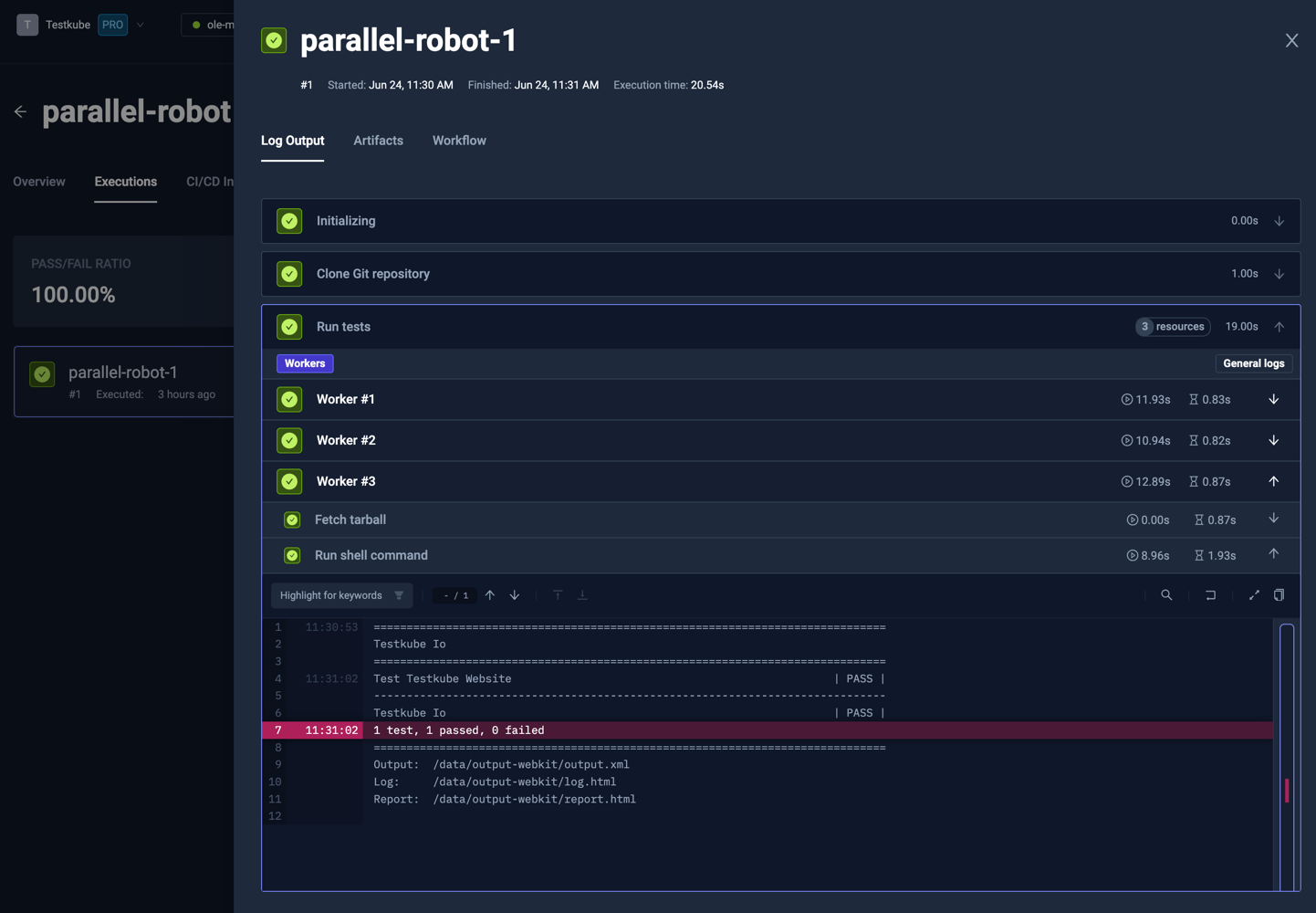Expand the Initializing step

point(1279,220)
